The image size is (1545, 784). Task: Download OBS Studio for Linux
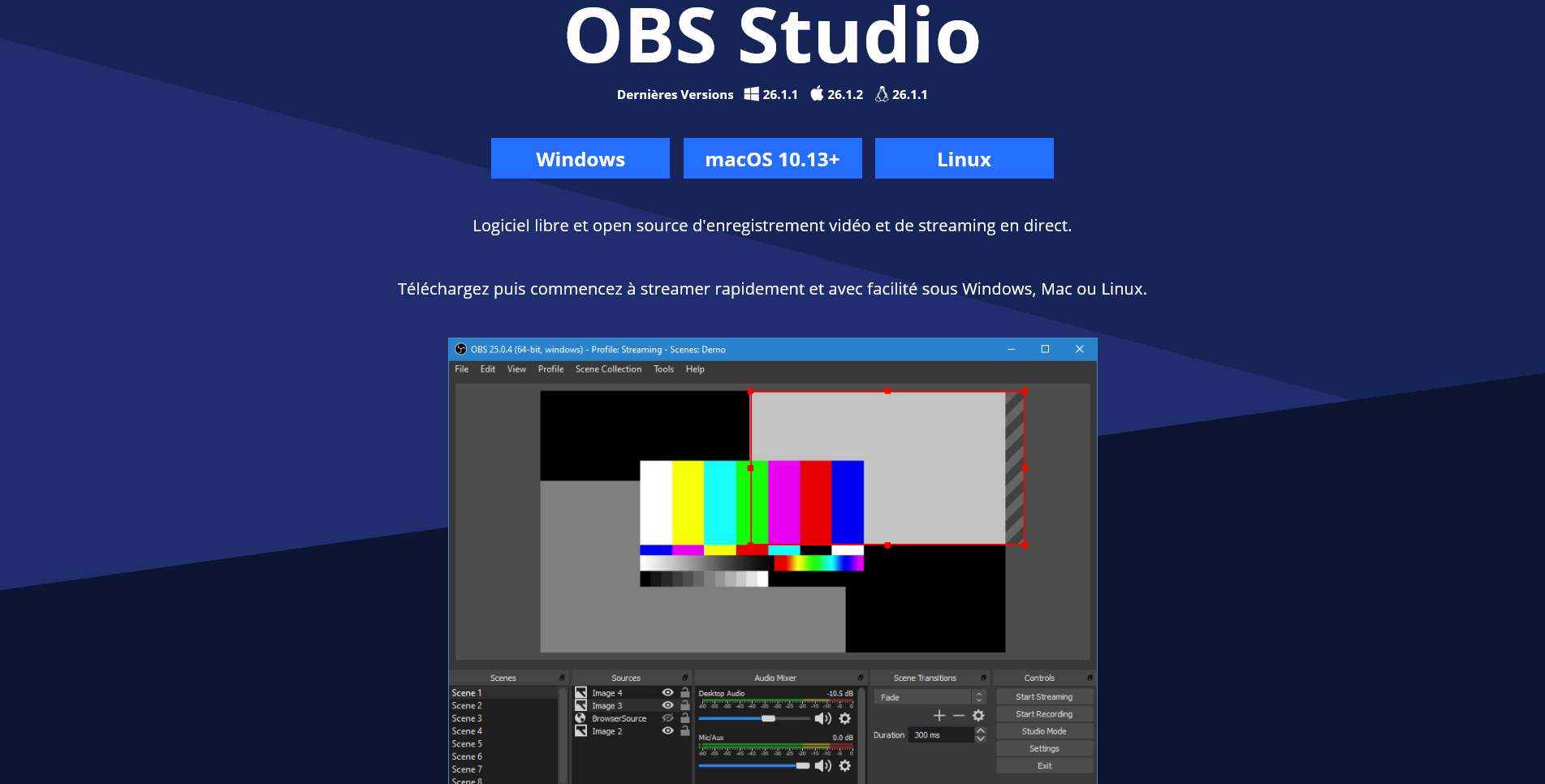(x=965, y=158)
